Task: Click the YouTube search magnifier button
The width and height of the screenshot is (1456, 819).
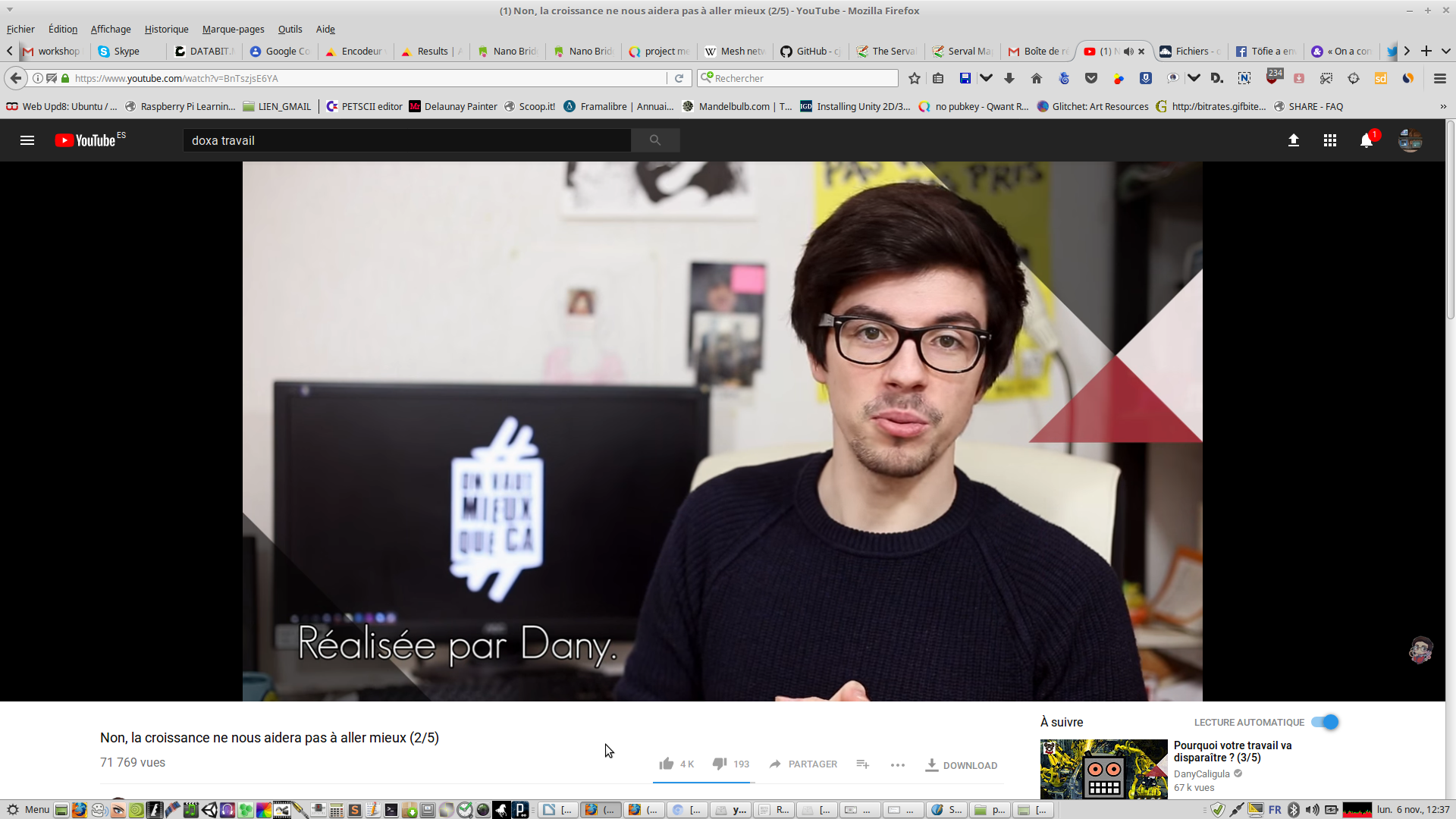Action: click(x=655, y=140)
